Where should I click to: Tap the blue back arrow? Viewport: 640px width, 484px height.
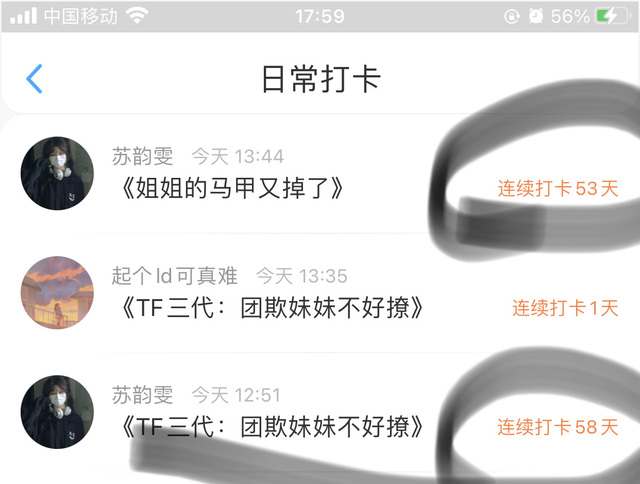[x=34, y=79]
